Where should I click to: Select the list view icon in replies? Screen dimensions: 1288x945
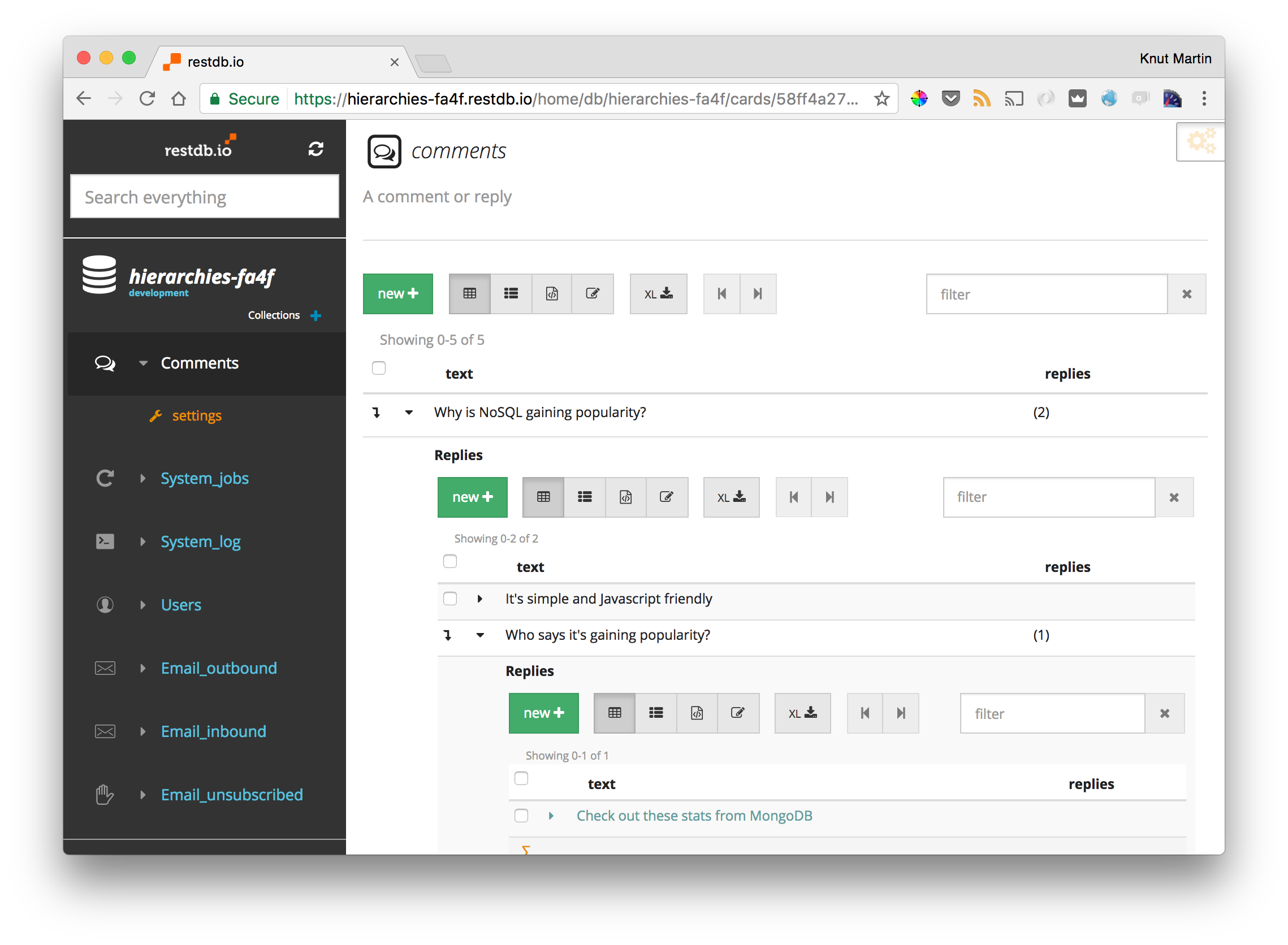tap(584, 496)
